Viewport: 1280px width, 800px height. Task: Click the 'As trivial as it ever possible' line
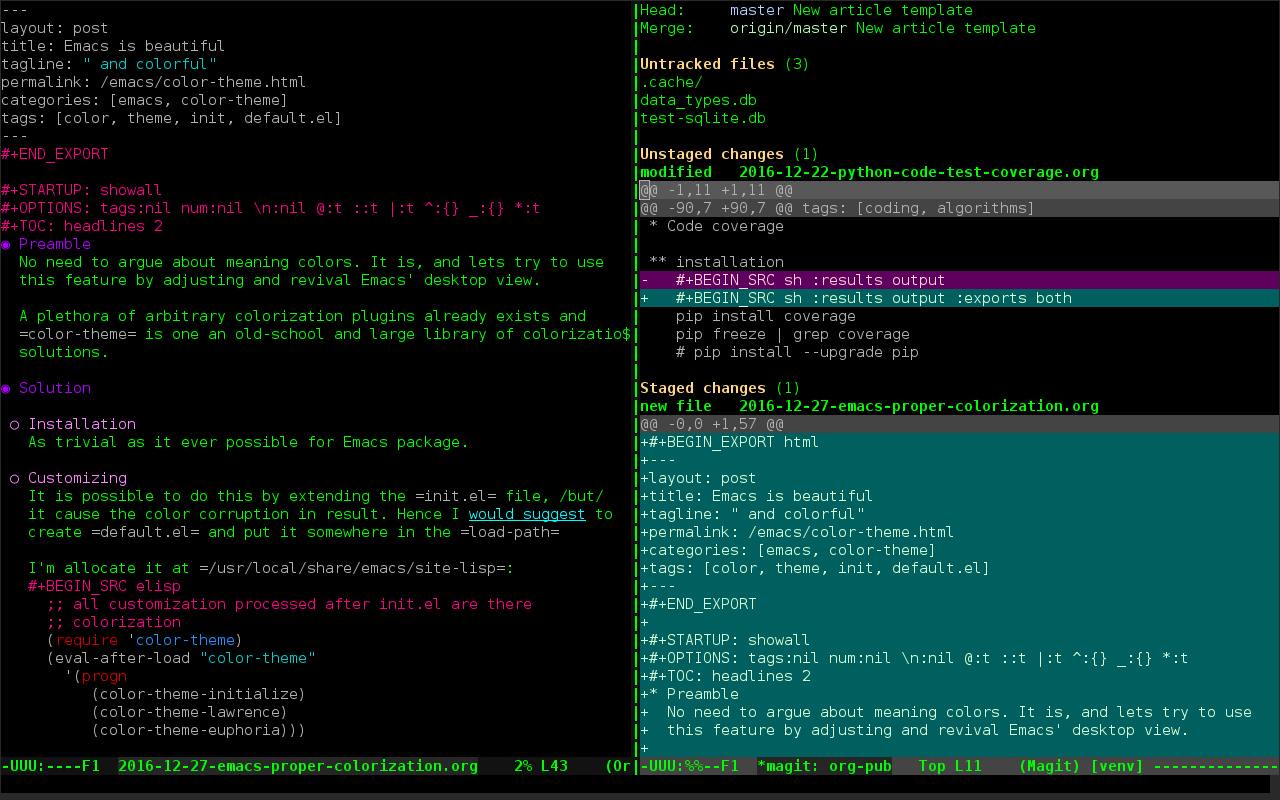tap(248, 442)
